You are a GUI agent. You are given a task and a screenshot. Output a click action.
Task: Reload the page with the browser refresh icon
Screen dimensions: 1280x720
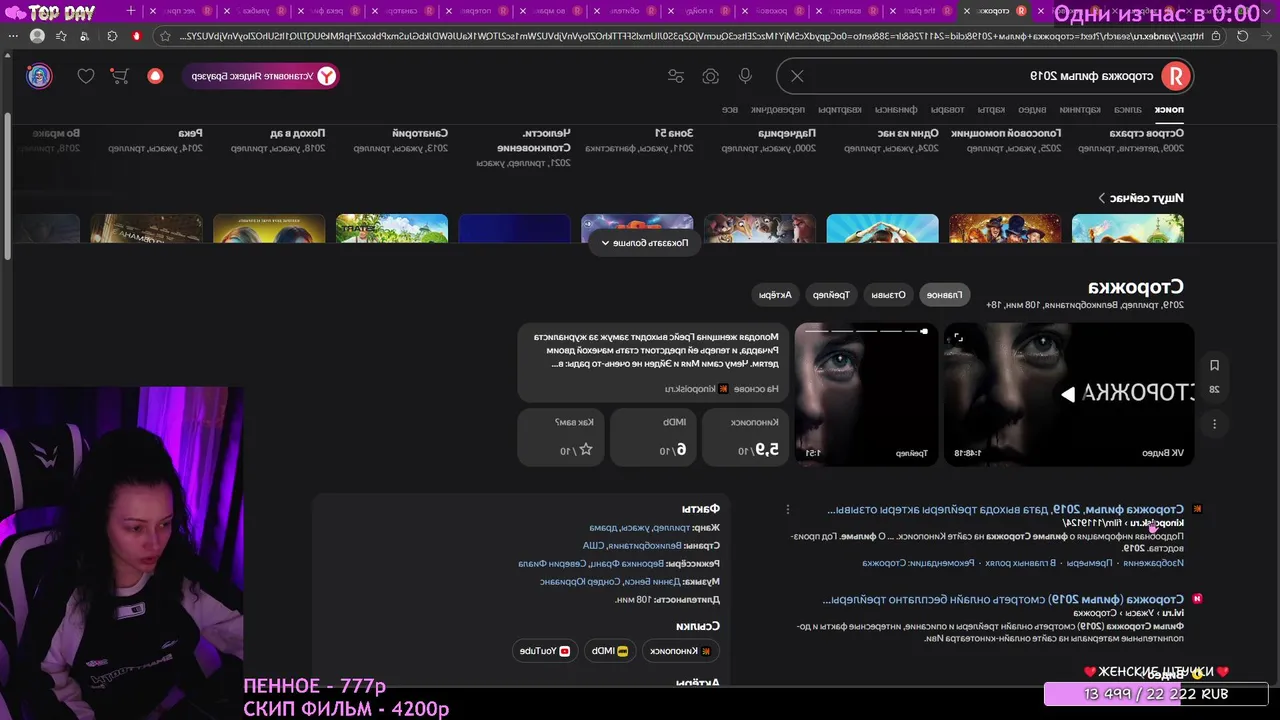coord(1243,35)
